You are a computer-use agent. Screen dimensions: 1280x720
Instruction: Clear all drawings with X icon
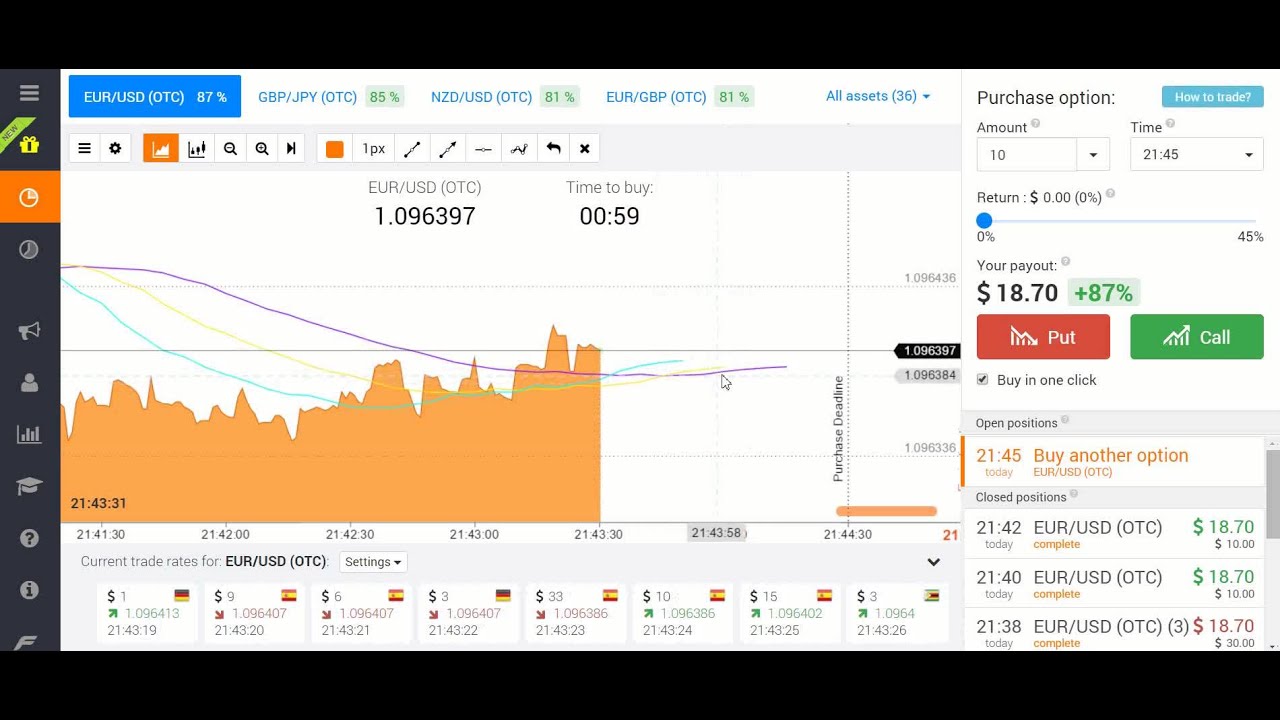point(585,149)
